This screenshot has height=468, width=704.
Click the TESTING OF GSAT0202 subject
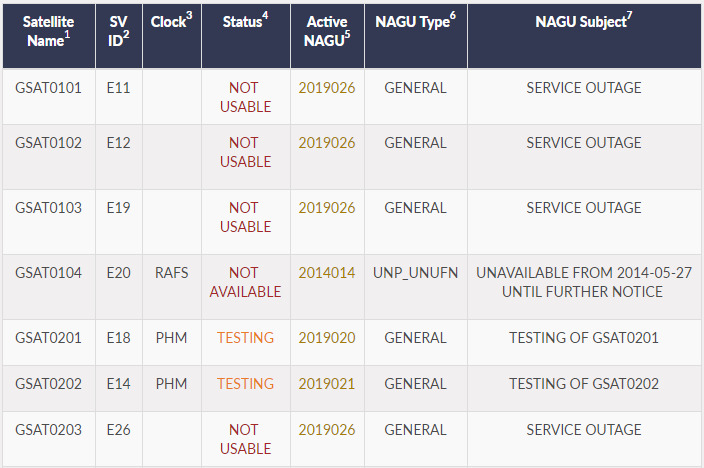point(583,384)
